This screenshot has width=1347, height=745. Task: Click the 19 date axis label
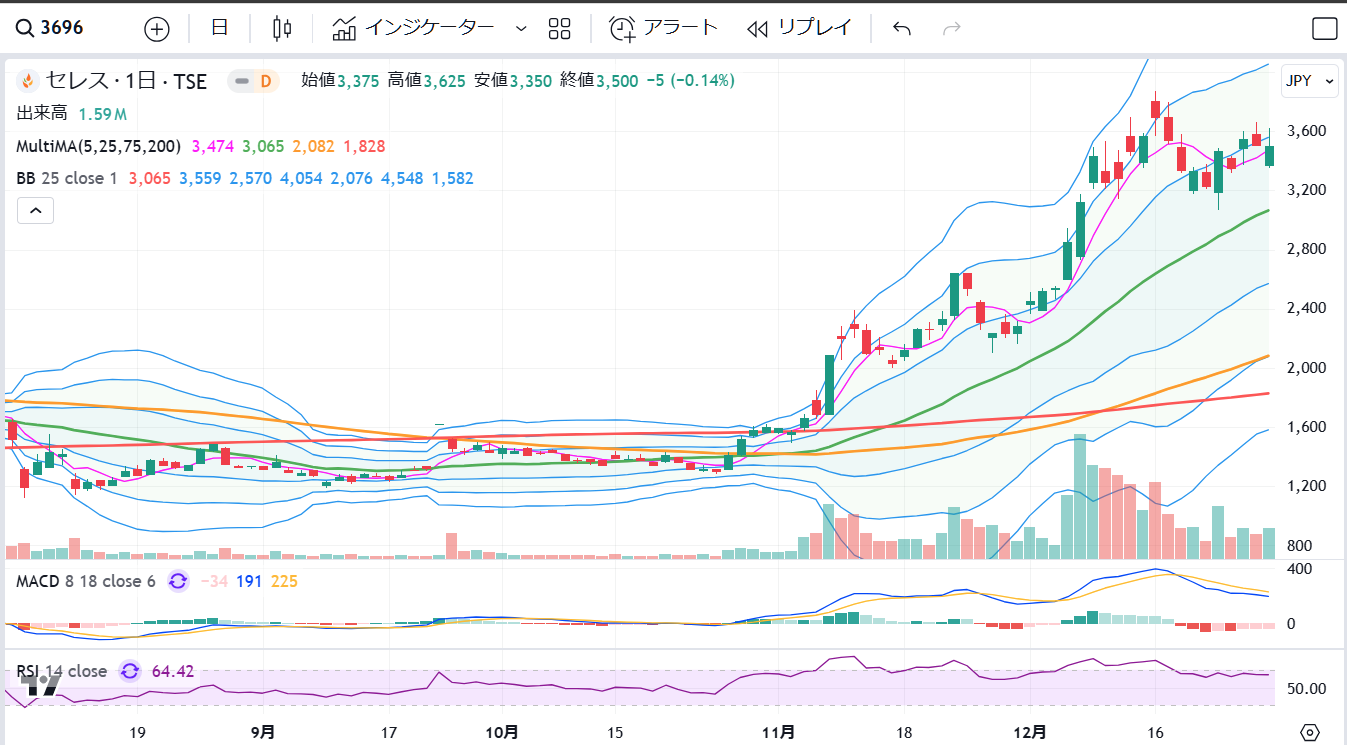(138, 732)
